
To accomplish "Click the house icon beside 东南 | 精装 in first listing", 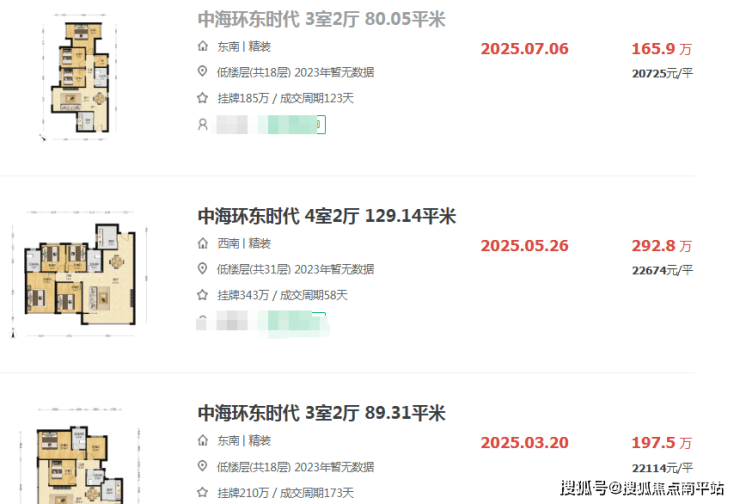I will tap(202, 46).
